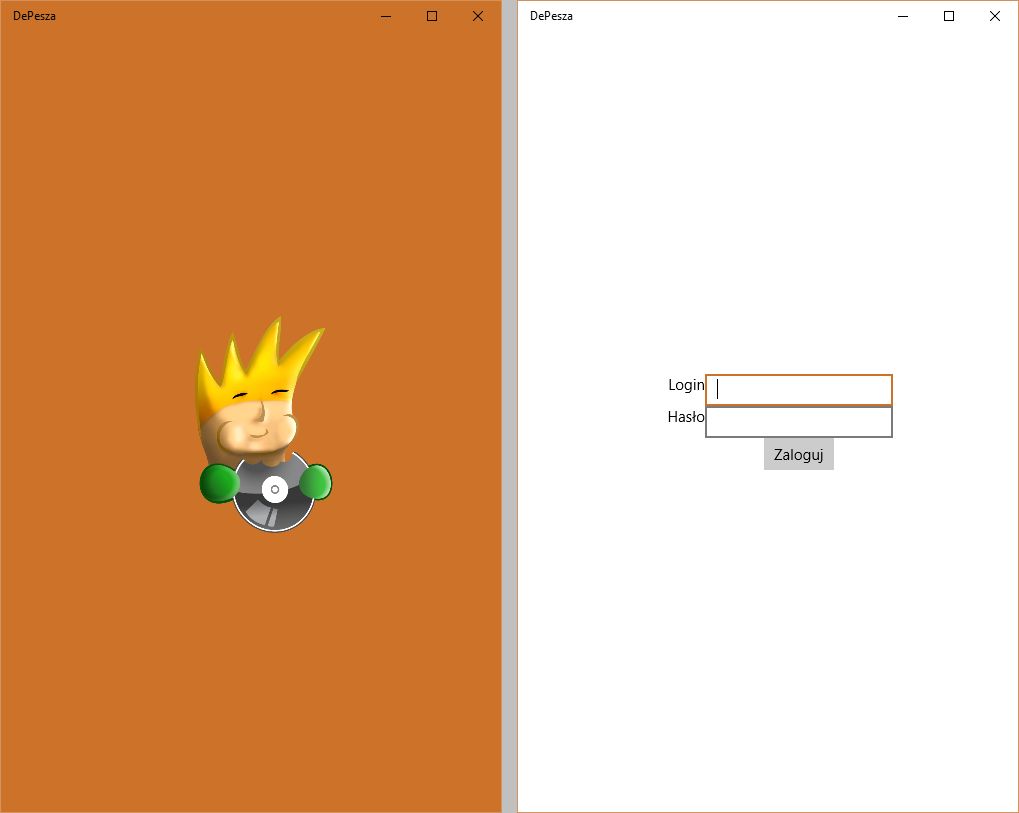Image resolution: width=1019 pixels, height=813 pixels.
Task: Minimize the orange DePesza splash window
Action: [386, 16]
